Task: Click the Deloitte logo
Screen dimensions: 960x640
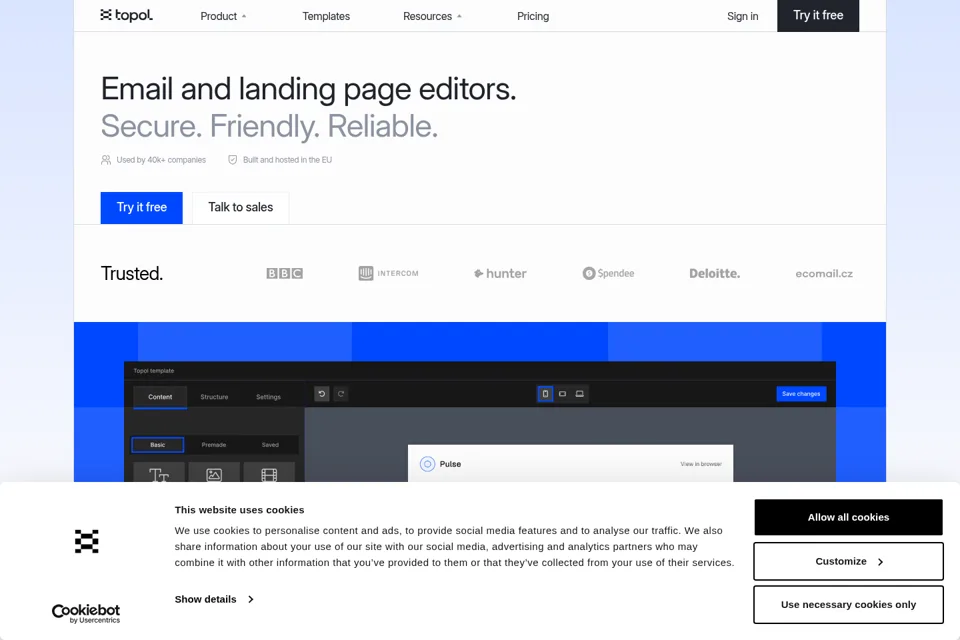Action: 714,273
